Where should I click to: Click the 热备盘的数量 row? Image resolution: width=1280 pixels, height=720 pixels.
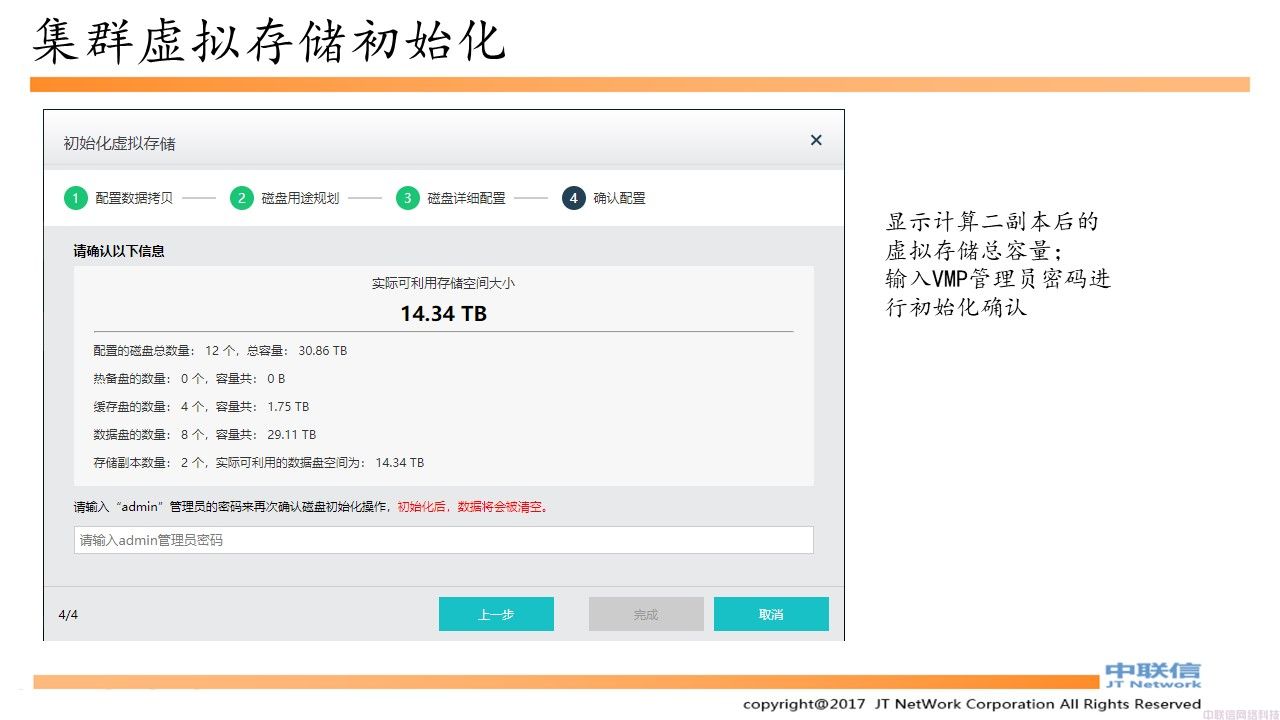(189, 379)
